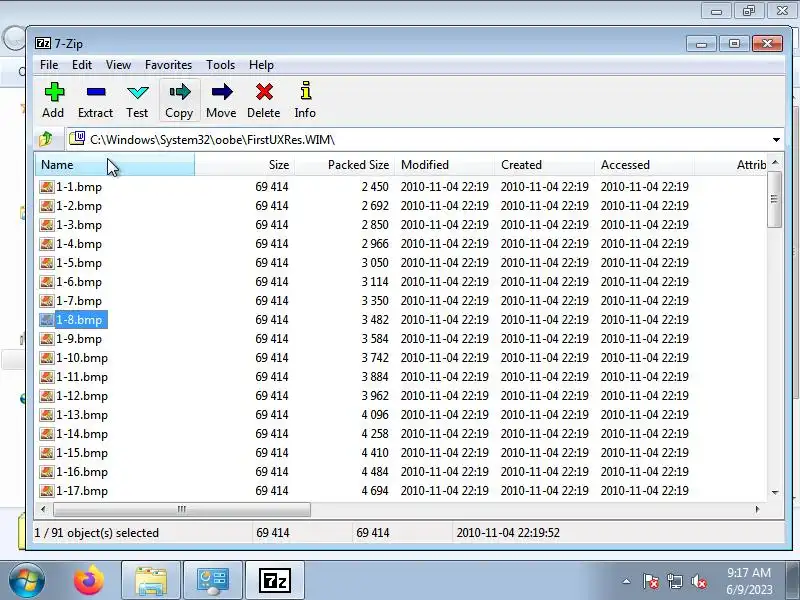The height and width of the screenshot is (600, 800).
Task: Click the highlighted 1-8.bmp file name
Action: [x=81, y=320]
